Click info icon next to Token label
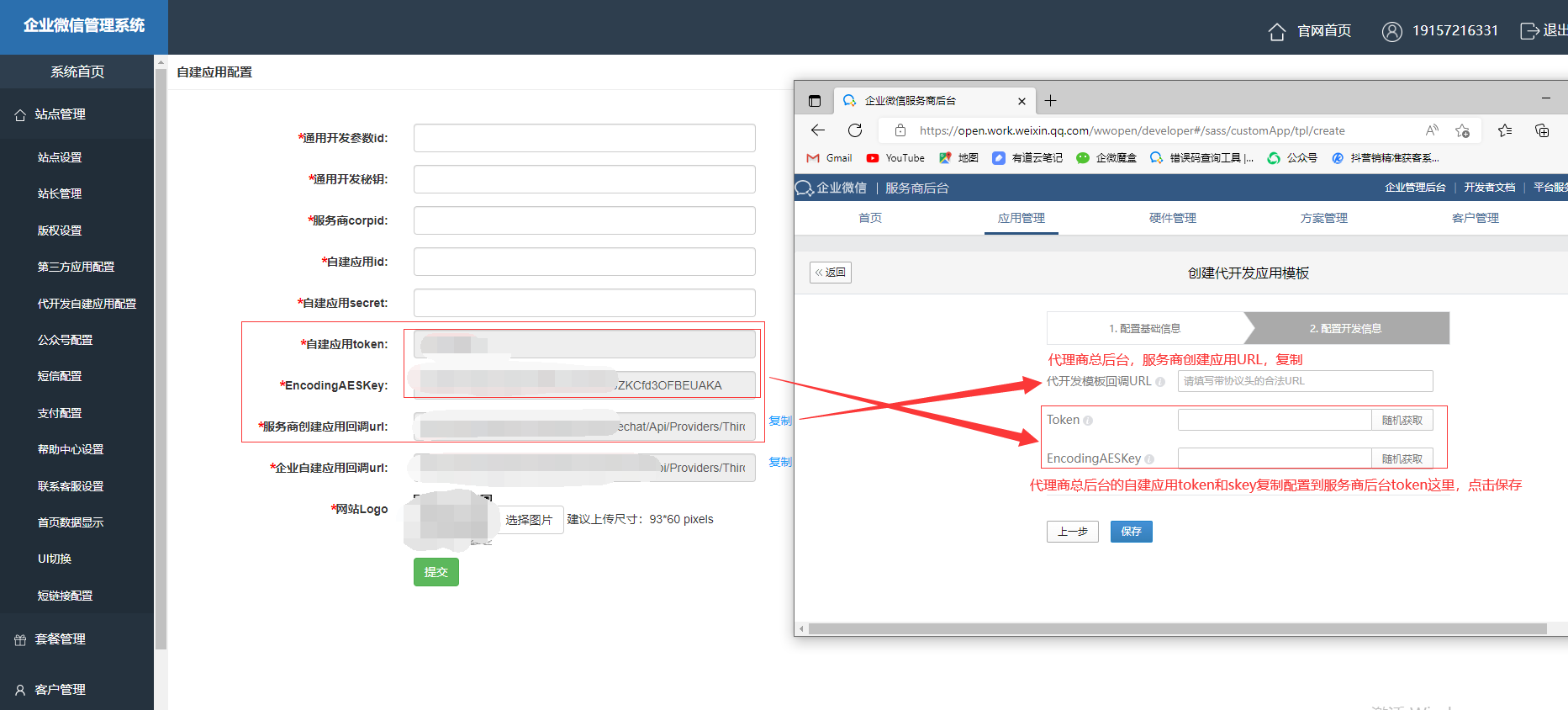1568x710 pixels. (x=1088, y=421)
